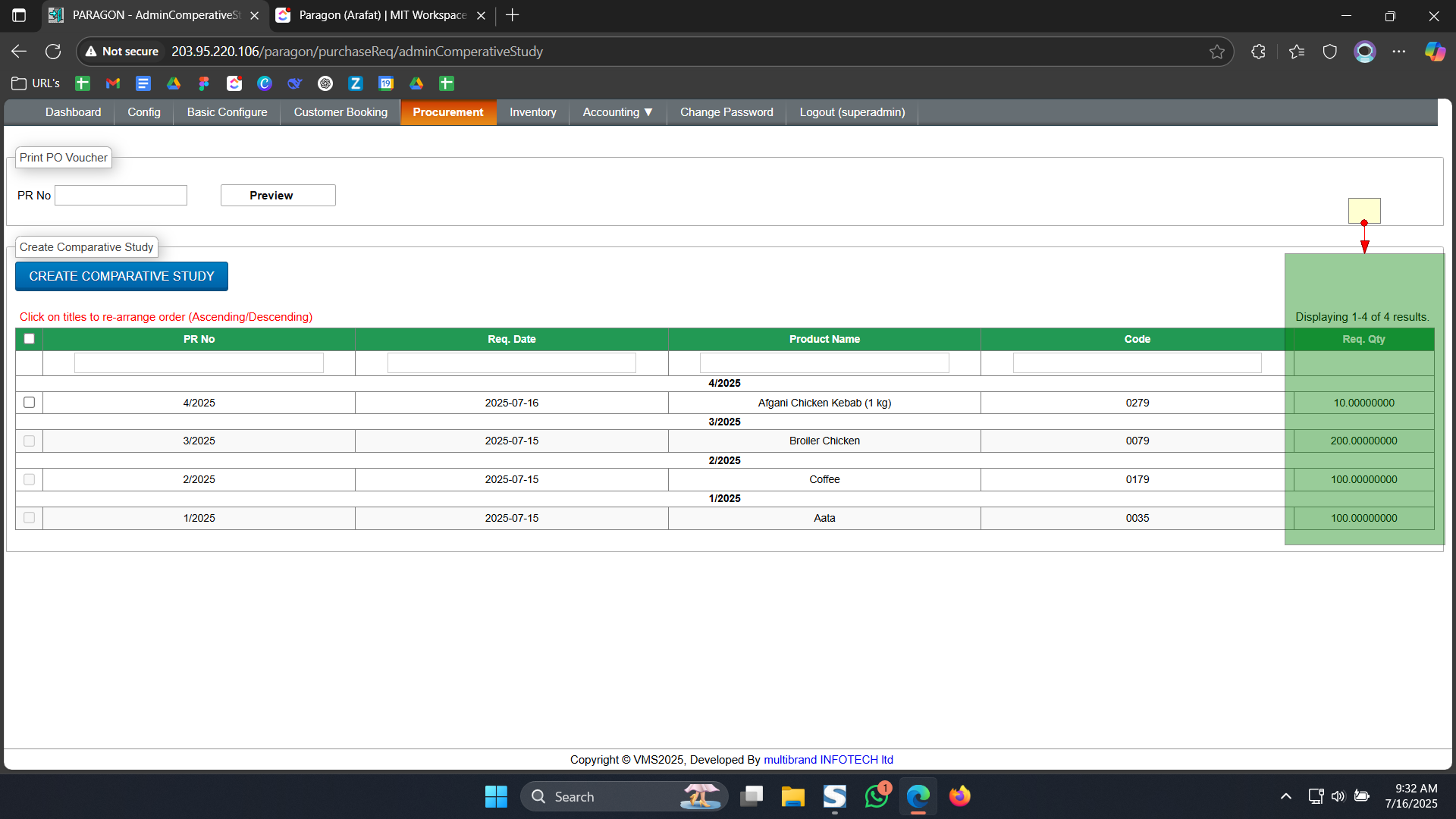
Task: Show hidden system tray icons
Action: (x=1285, y=796)
